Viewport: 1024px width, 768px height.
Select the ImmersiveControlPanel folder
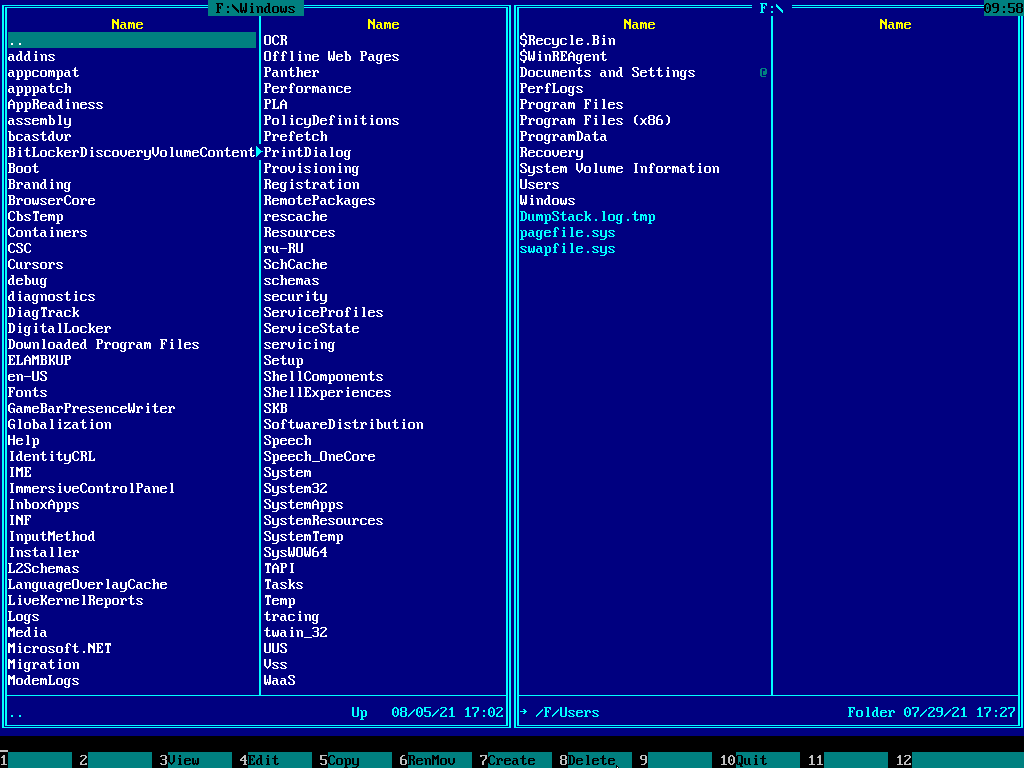point(91,488)
